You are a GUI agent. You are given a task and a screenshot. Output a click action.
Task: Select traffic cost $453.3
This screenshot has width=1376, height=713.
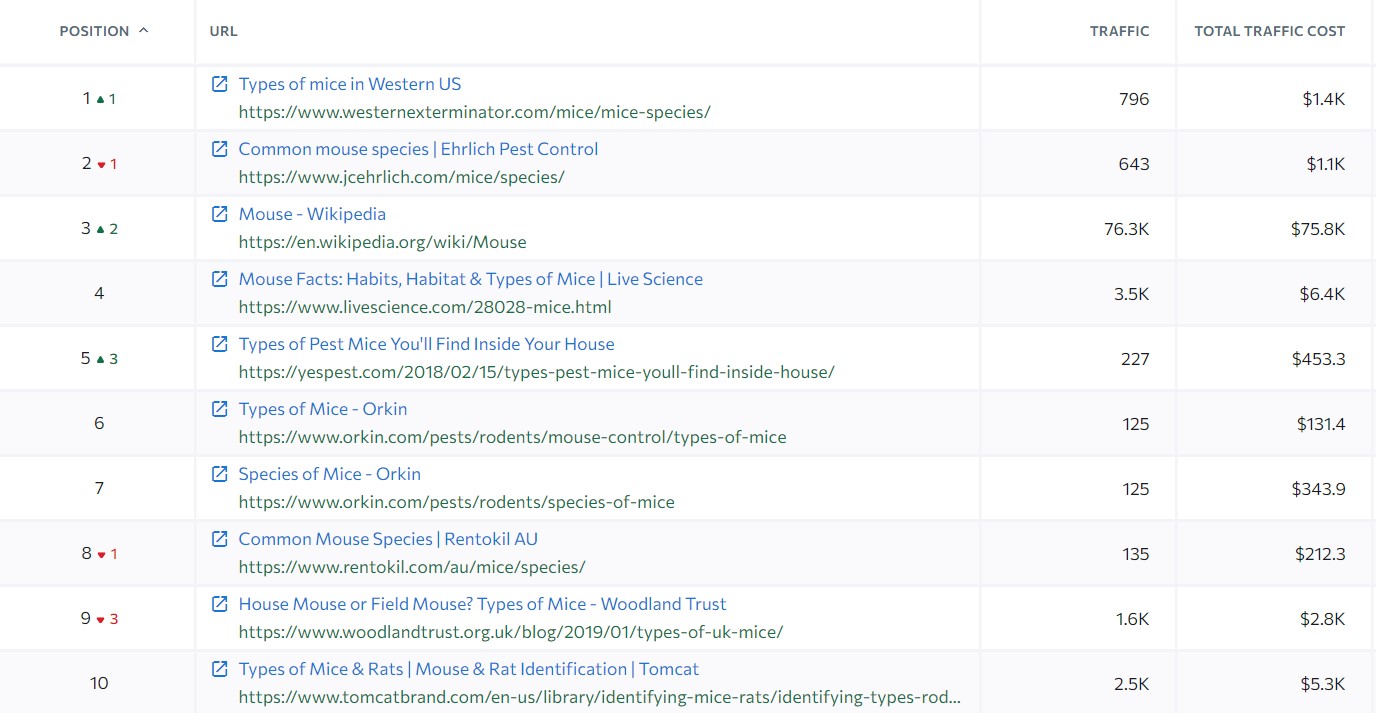click(1320, 359)
